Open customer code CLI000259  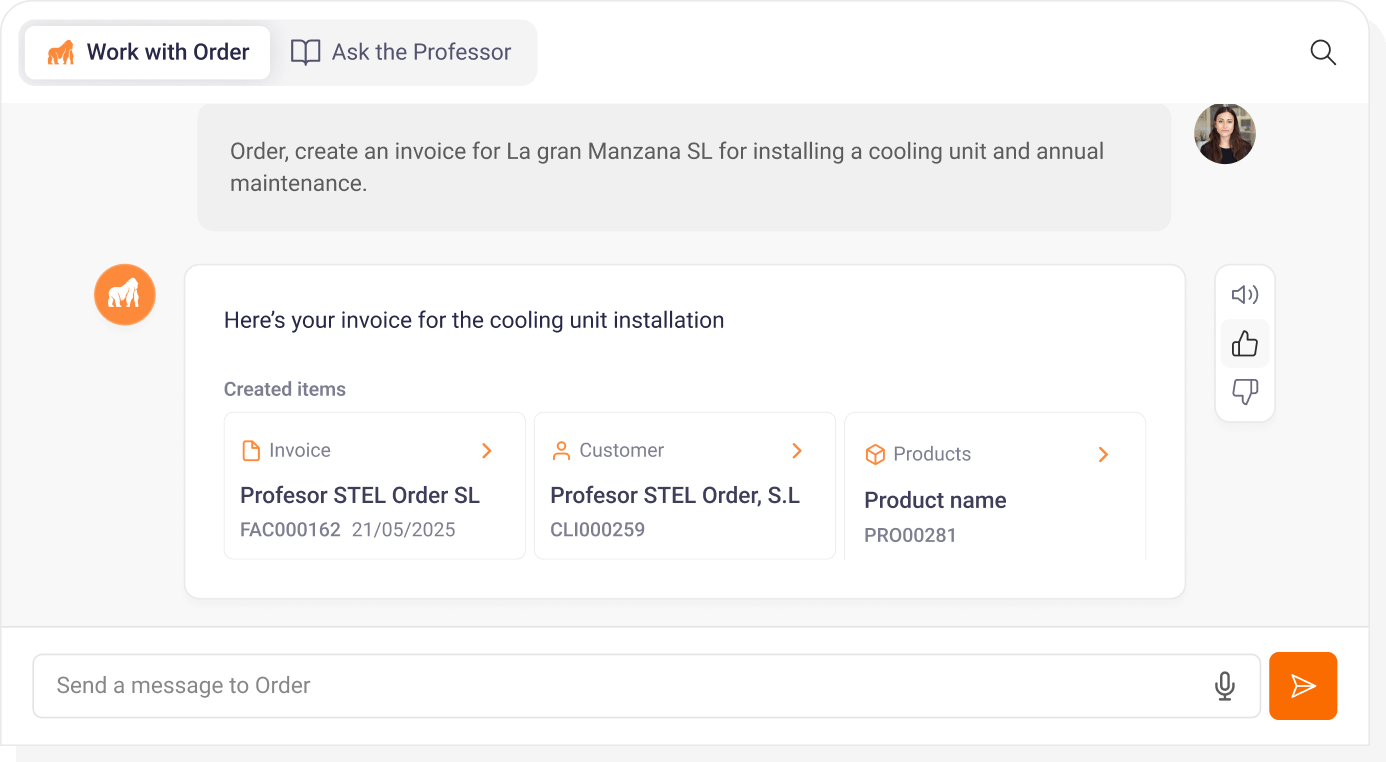tap(597, 530)
